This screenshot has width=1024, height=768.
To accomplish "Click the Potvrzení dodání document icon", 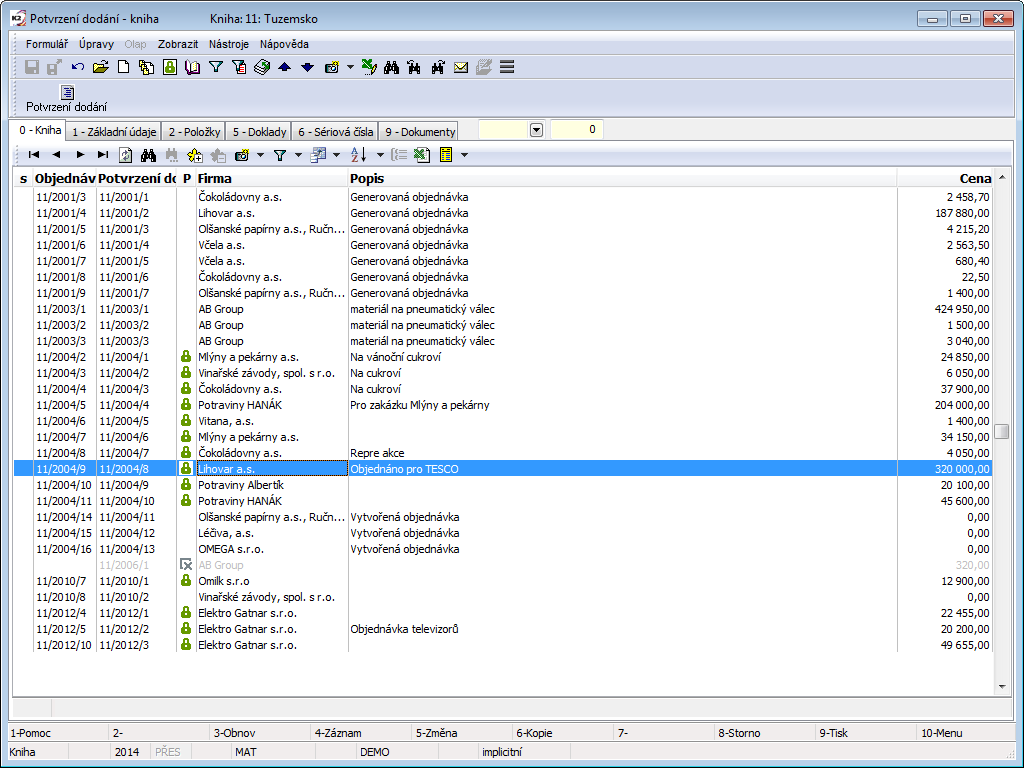I will point(66,93).
